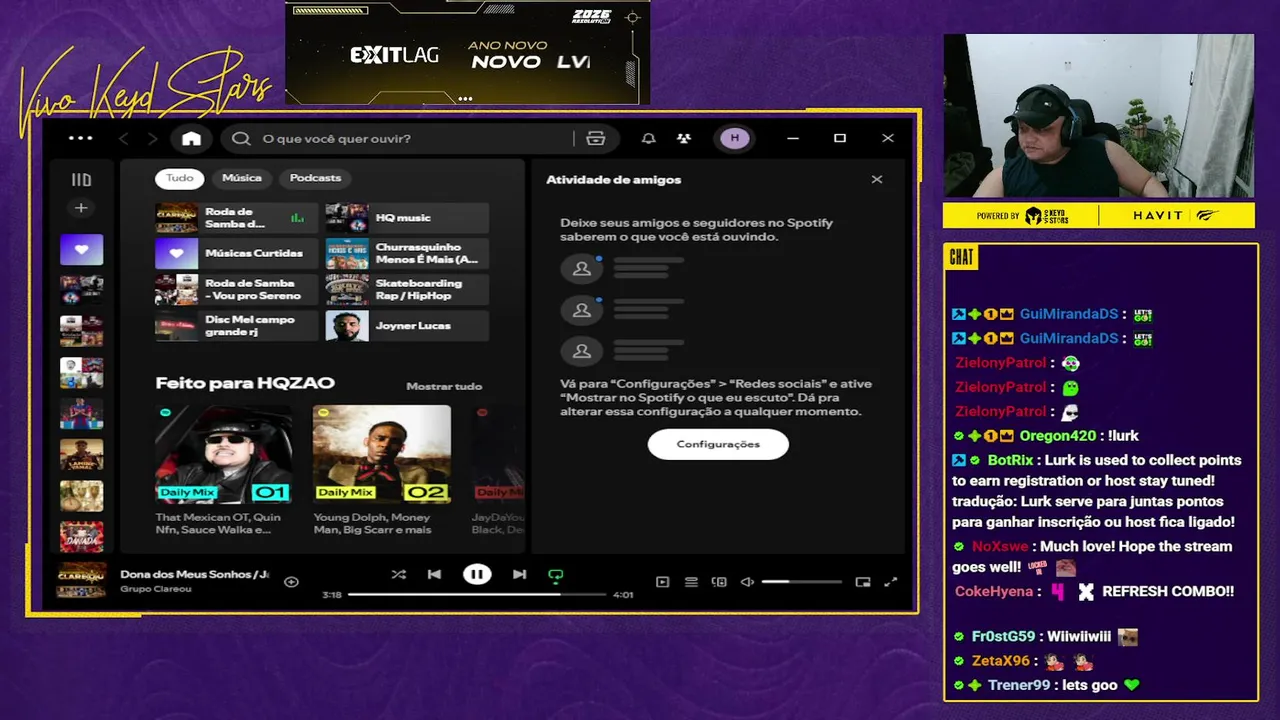
Task: Open Liked Songs in library sidebar
Action: pyautogui.click(x=81, y=250)
